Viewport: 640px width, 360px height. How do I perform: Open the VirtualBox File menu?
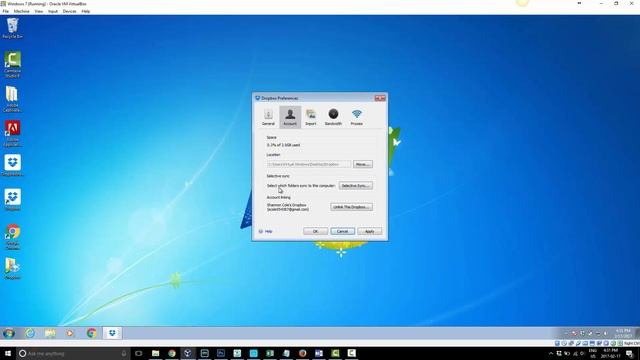tap(6, 11)
